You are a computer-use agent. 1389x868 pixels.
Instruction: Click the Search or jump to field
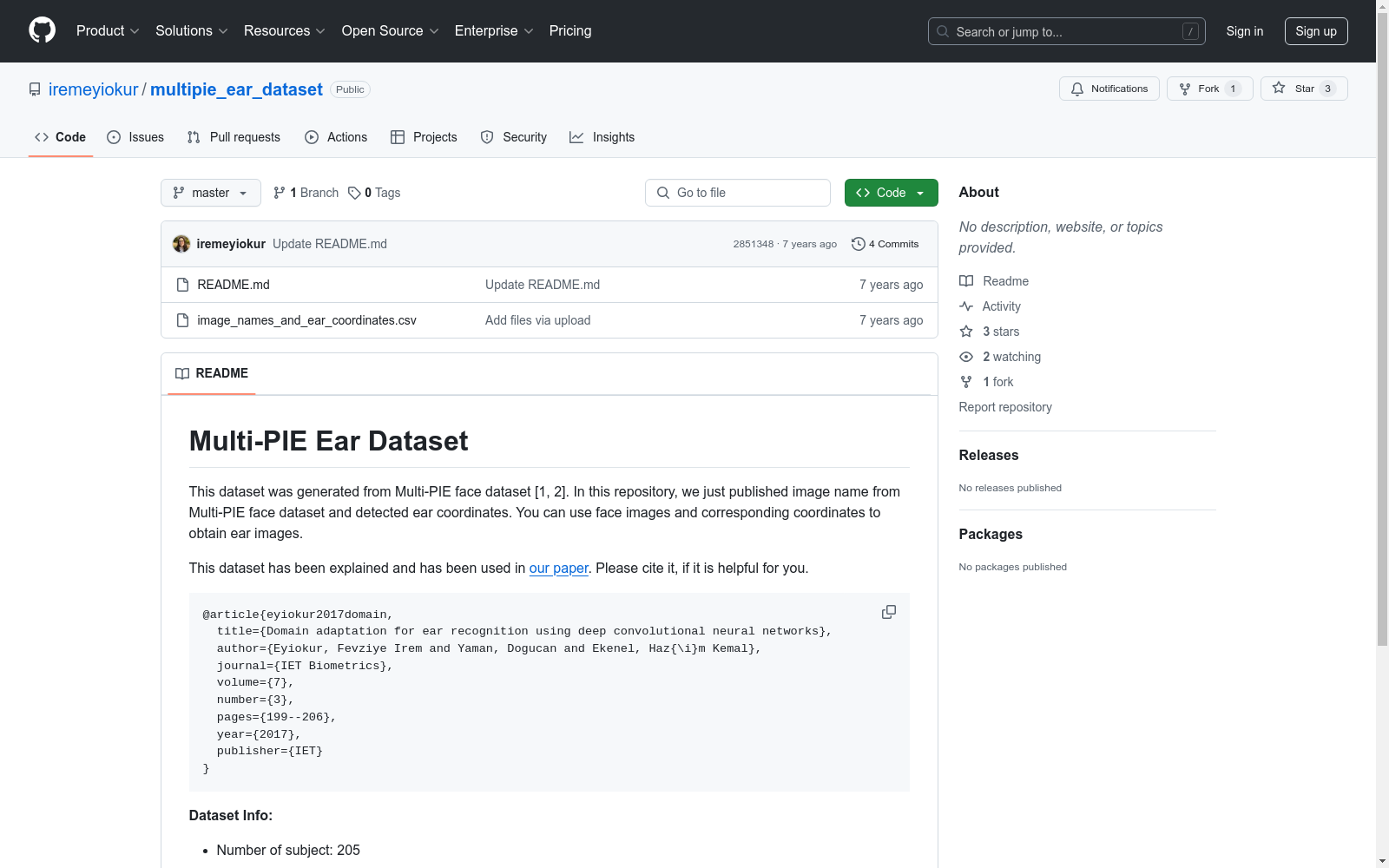point(1067,31)
